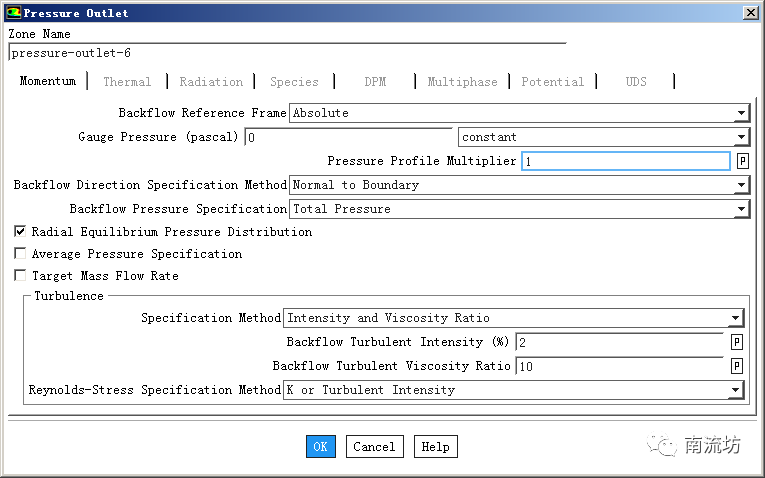Open Reynolds-Stress Specification Method dropdown
The width and height of the screenshot is (765, 478).
735,390
